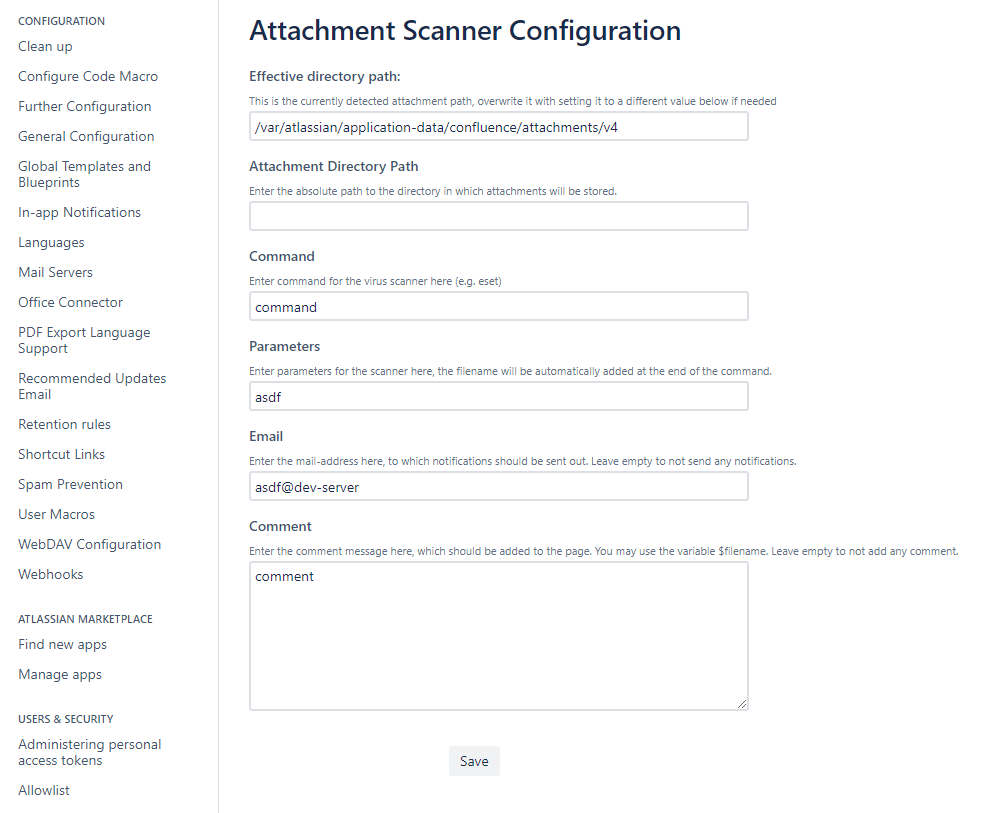Open the Webhooks page

point(50,575)
